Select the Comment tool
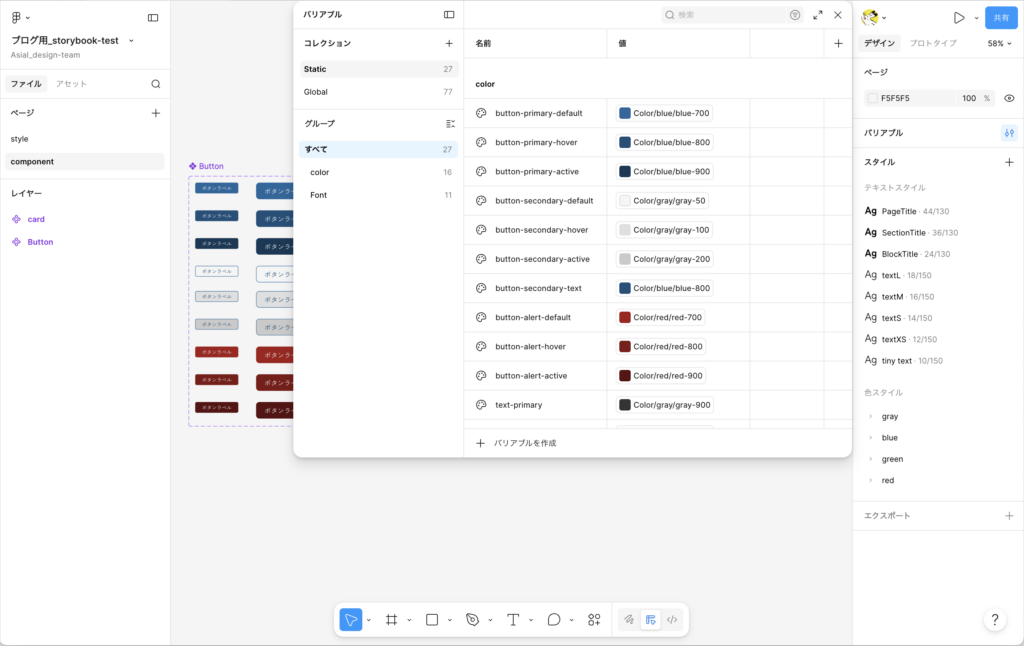 (x=554, y=619)
